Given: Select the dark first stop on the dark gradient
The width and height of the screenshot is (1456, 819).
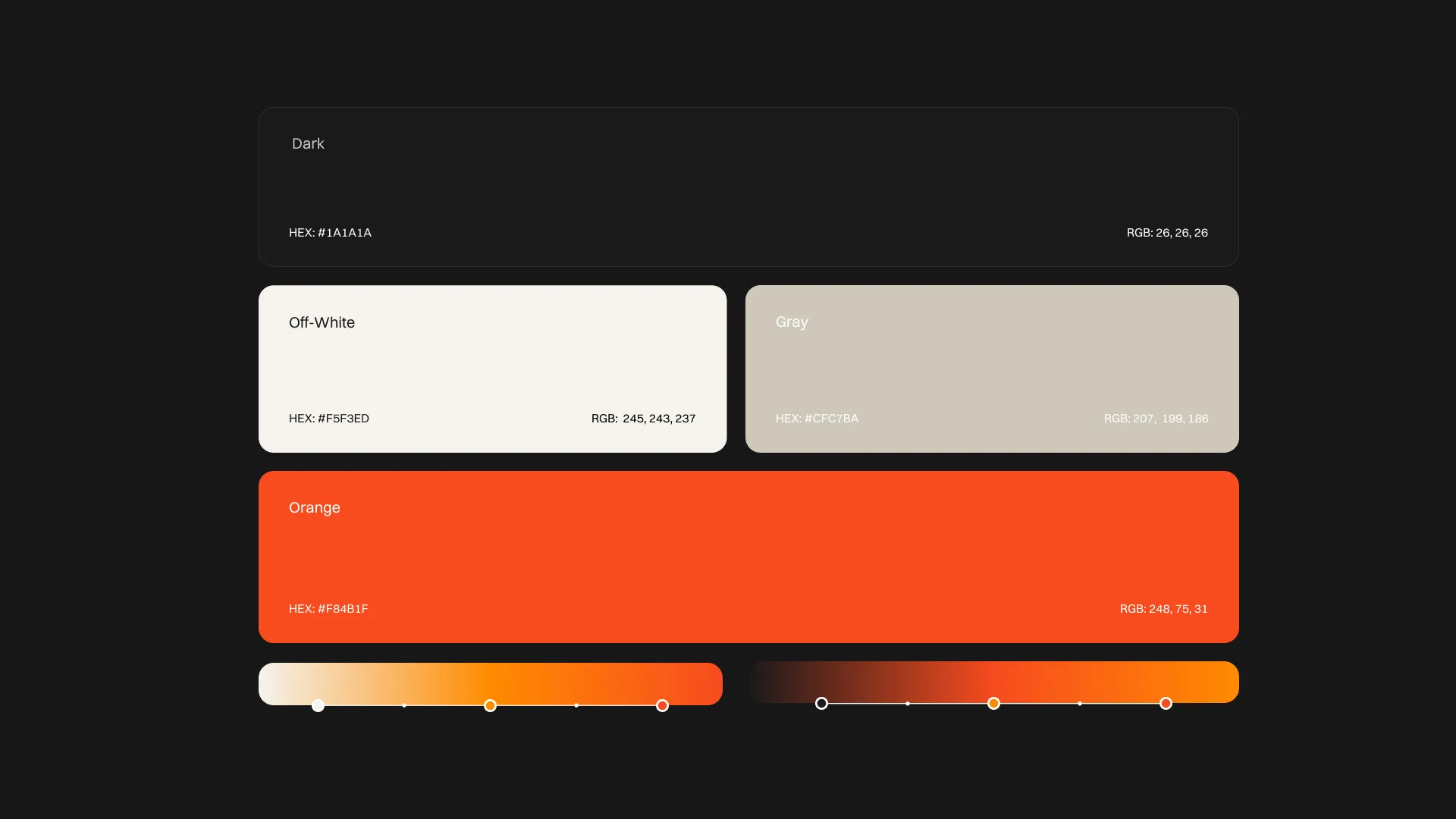Looking at the screenshot, I should 821,704.
